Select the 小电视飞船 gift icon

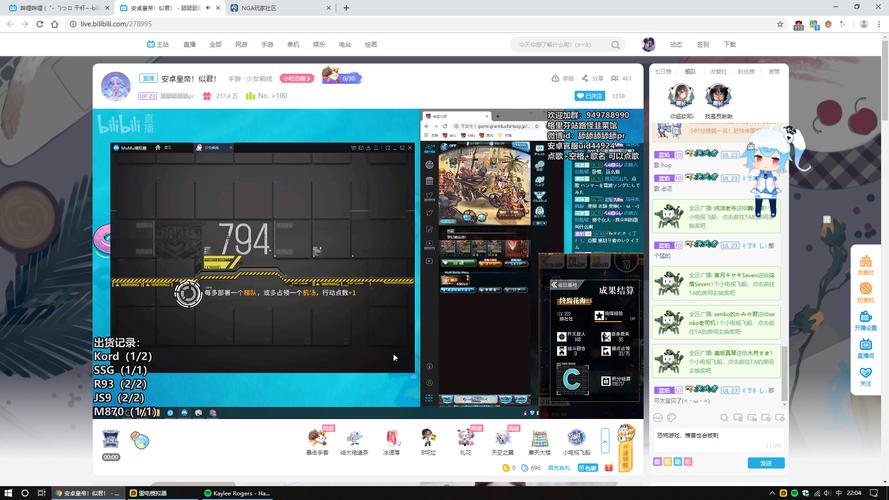point(575,439)
